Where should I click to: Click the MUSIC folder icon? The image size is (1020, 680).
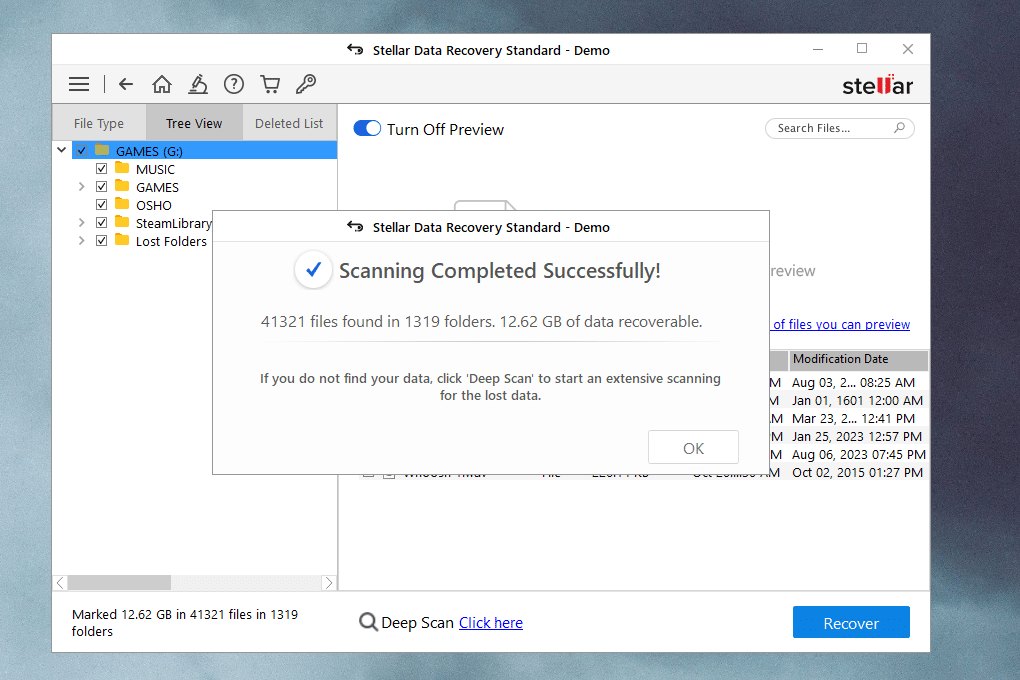(122, 168)
